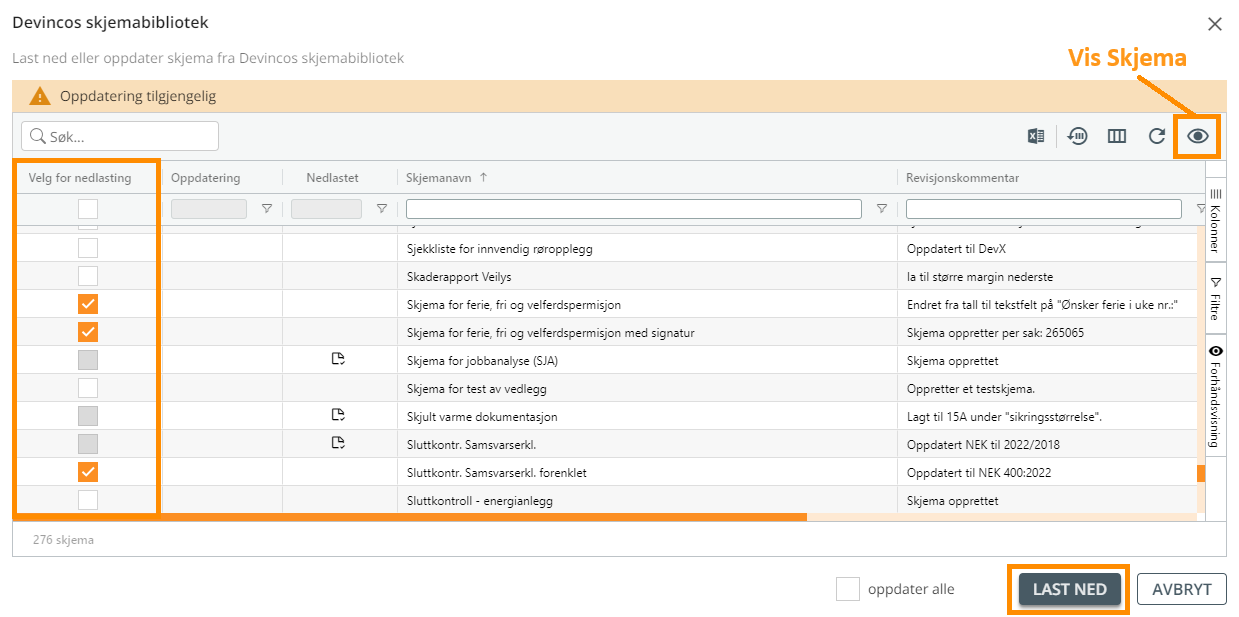Open the filter menu for Skjemanavn column
Image resolution: width=1239 pixels, height=617 pixels.
pos(881,209)
